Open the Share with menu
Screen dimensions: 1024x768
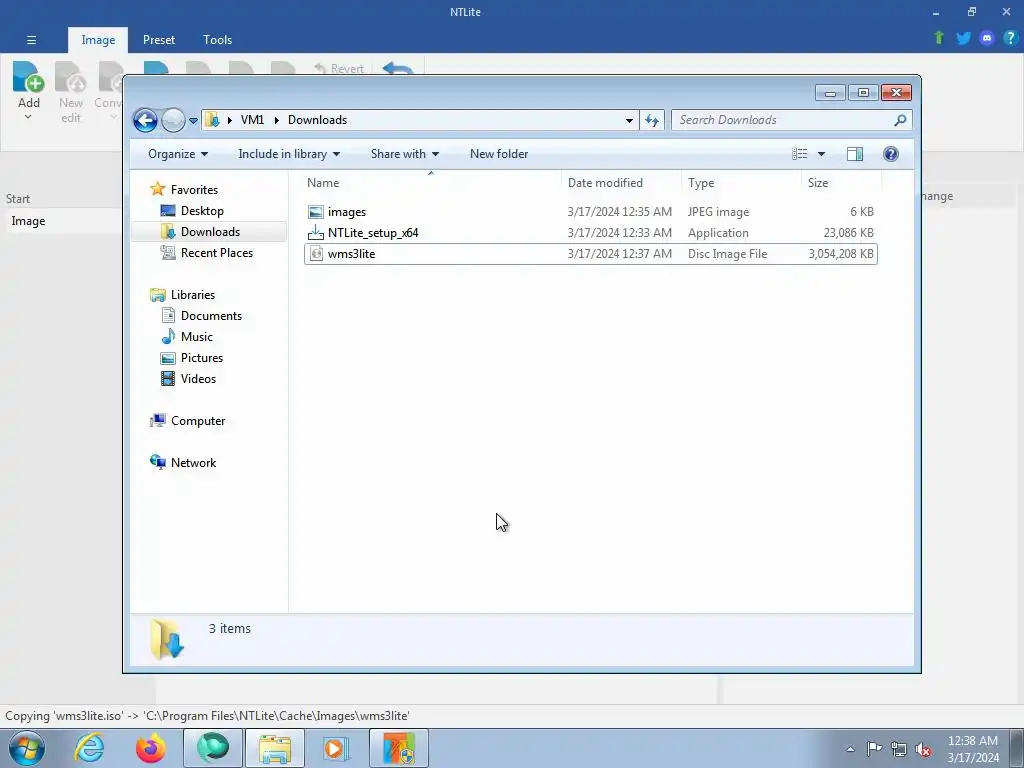click(405, 154)
